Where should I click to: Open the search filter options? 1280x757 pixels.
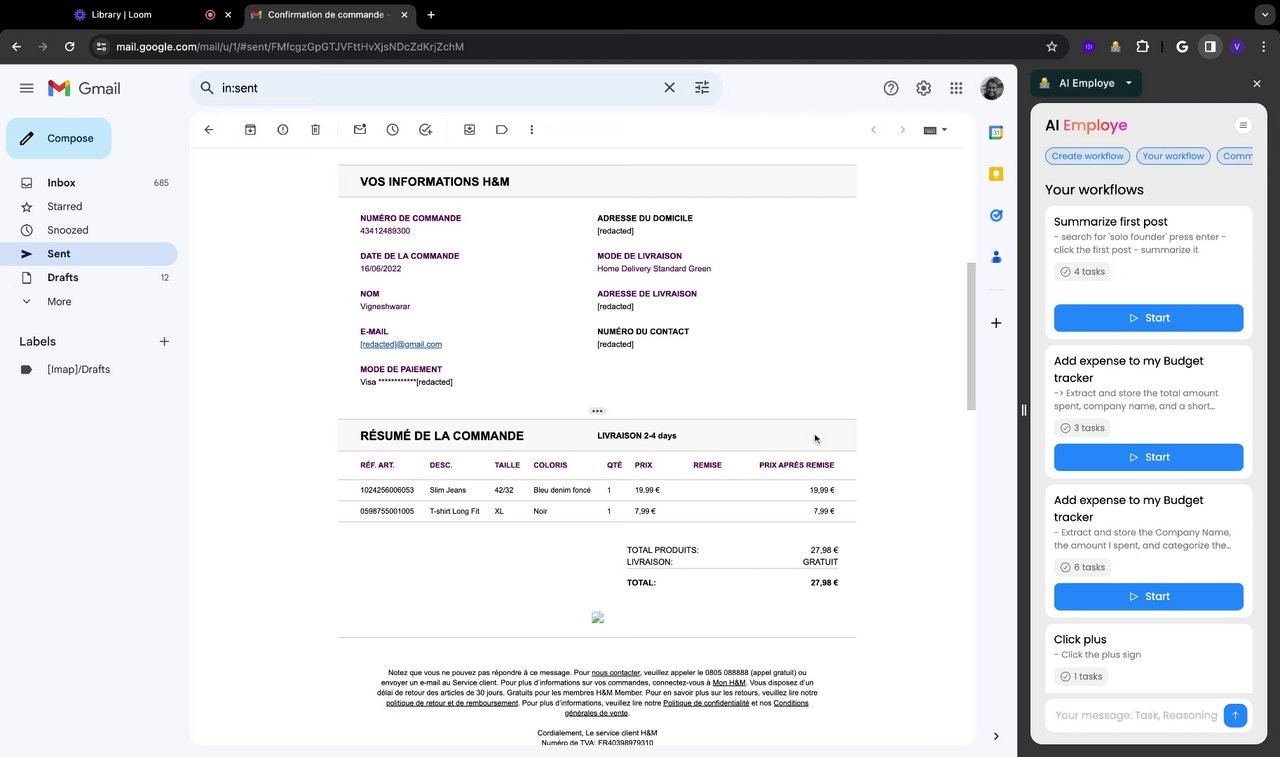702,88
